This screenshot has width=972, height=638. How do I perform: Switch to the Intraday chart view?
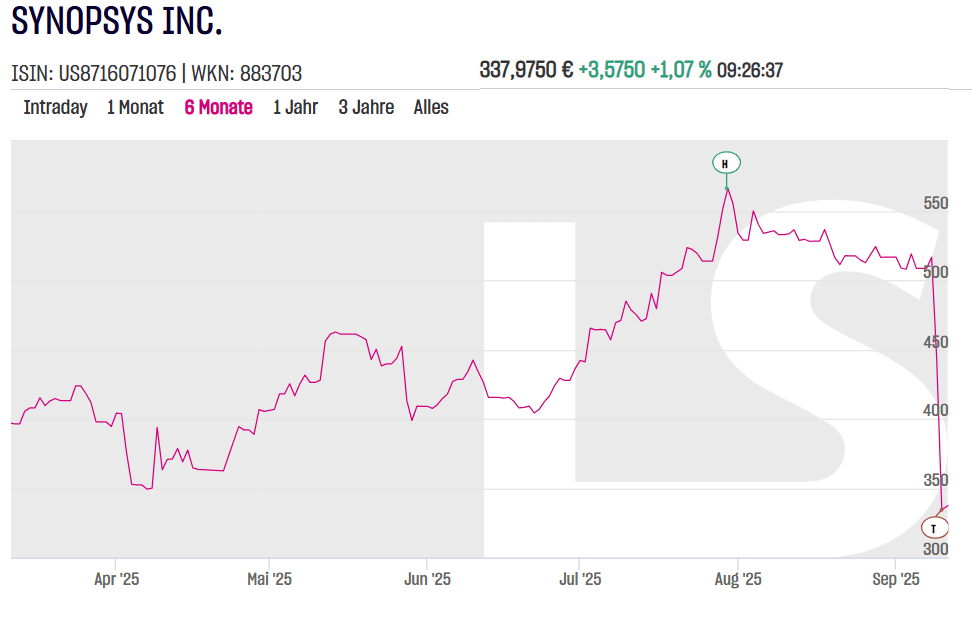point(55,107)
